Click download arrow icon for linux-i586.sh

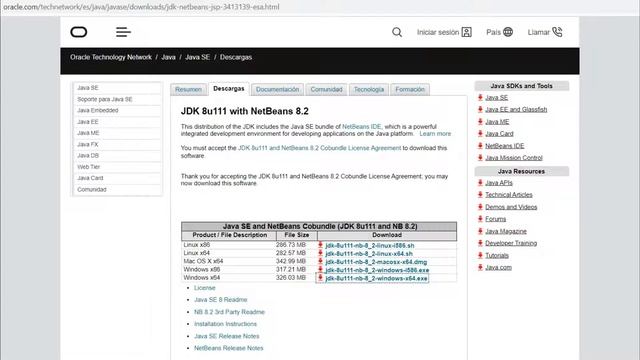point(320,245)
